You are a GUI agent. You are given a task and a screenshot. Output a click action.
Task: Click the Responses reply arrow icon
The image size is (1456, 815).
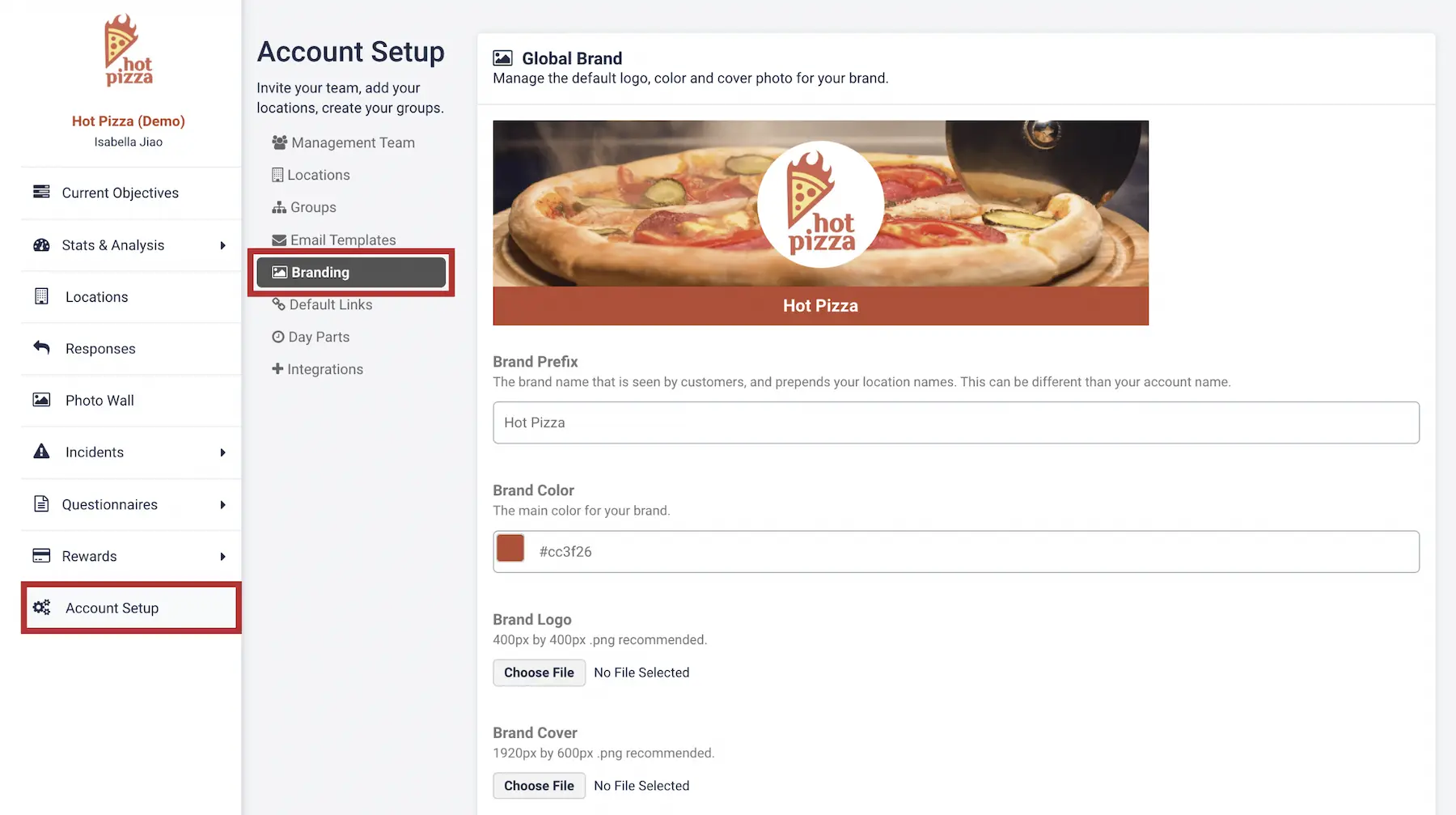(41, 347)
